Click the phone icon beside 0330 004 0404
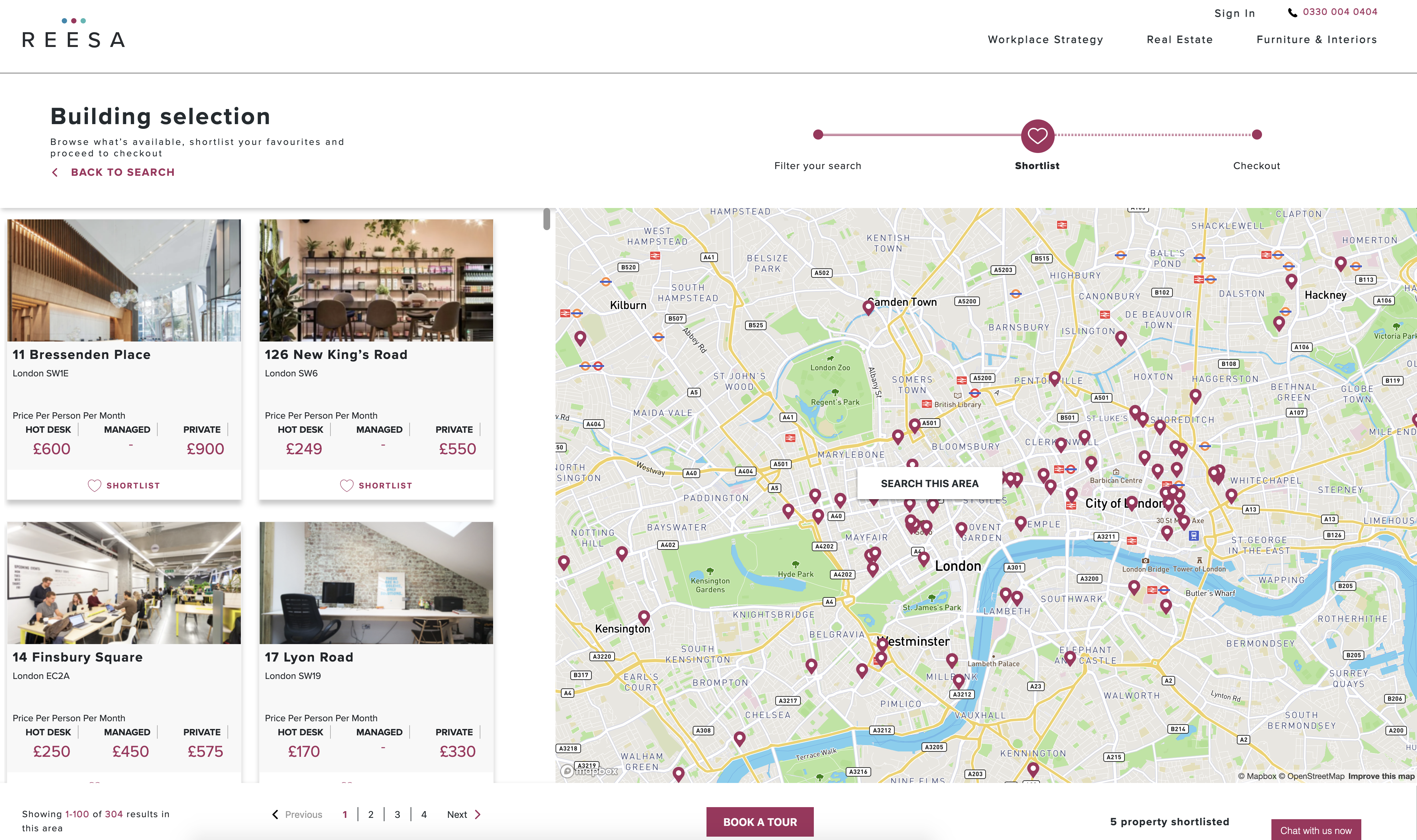This screenshot has height=840, width=1417. (x=1293, y=12)
